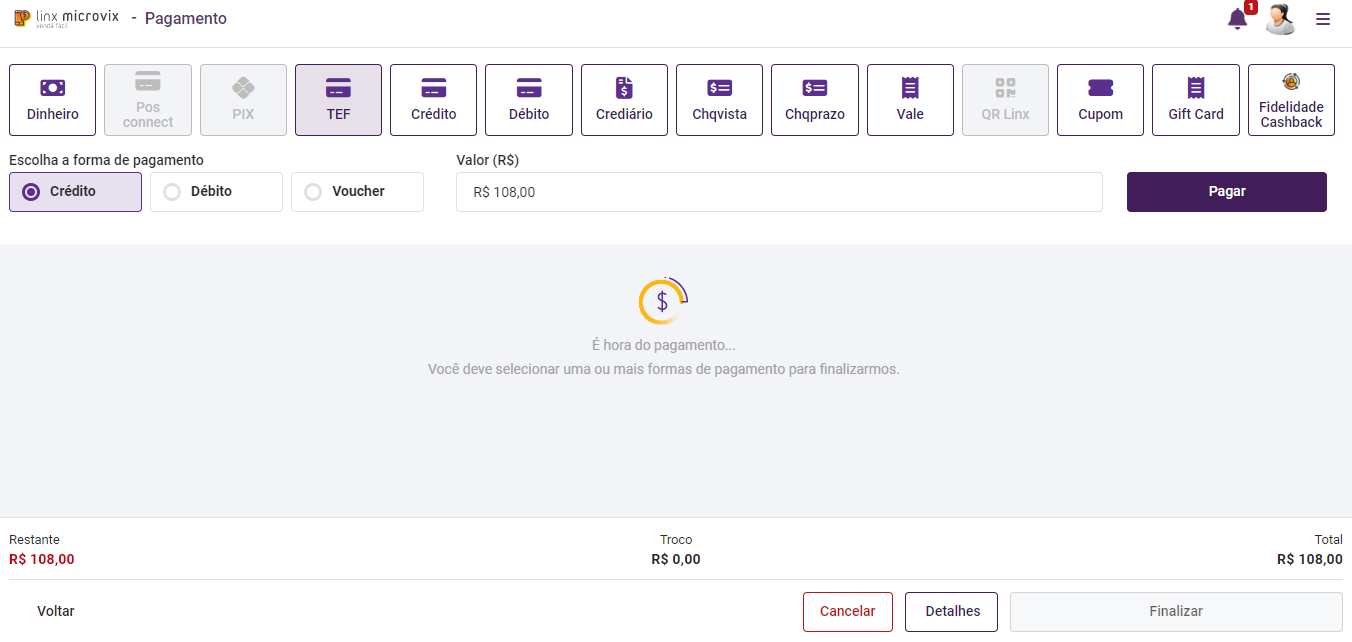This screenshot has height=642, width=1352.
Task: Open the notifications bell
Action: point(1238,19)
